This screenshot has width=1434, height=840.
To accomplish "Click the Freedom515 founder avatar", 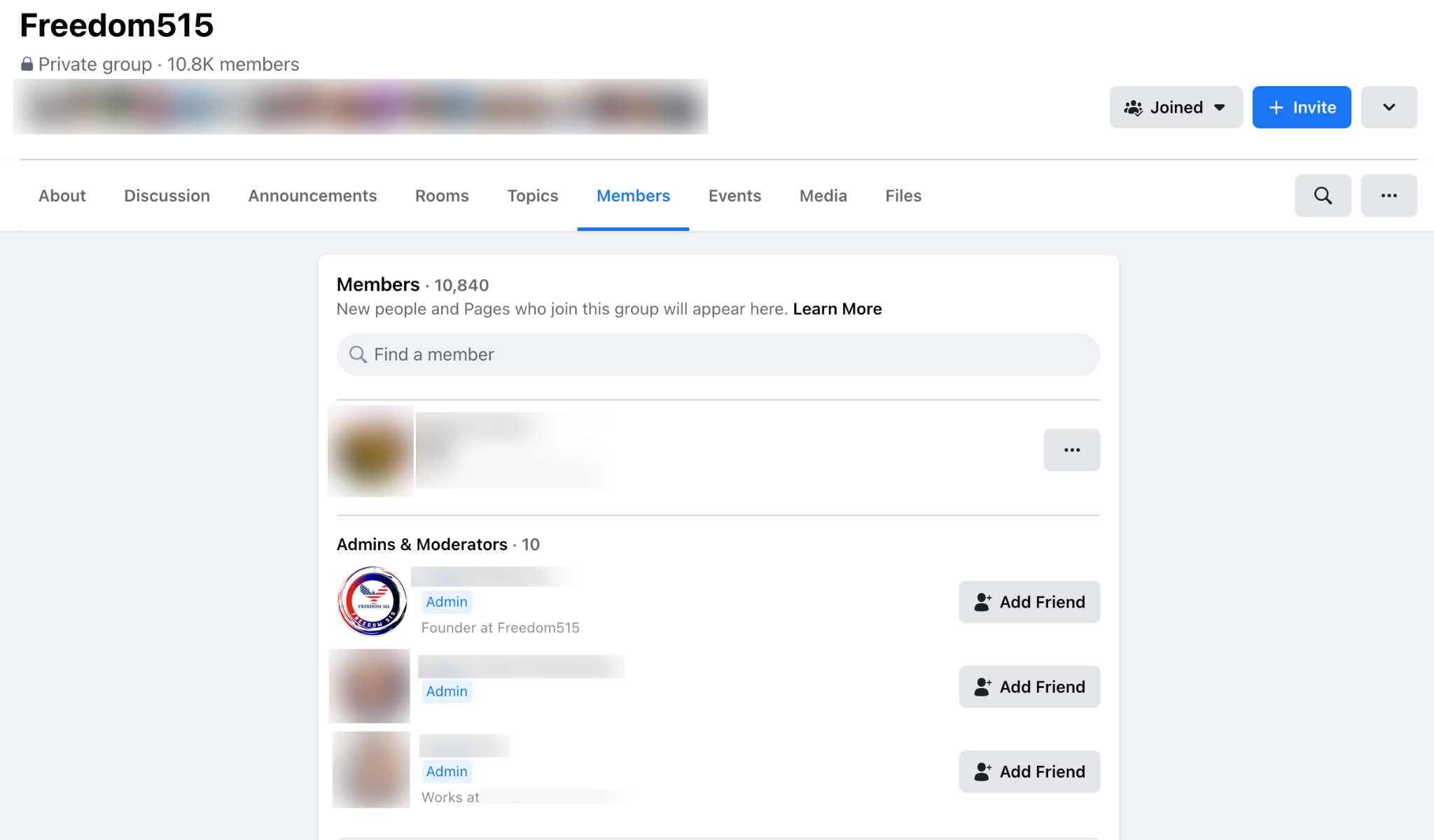I will click(371, 601).
